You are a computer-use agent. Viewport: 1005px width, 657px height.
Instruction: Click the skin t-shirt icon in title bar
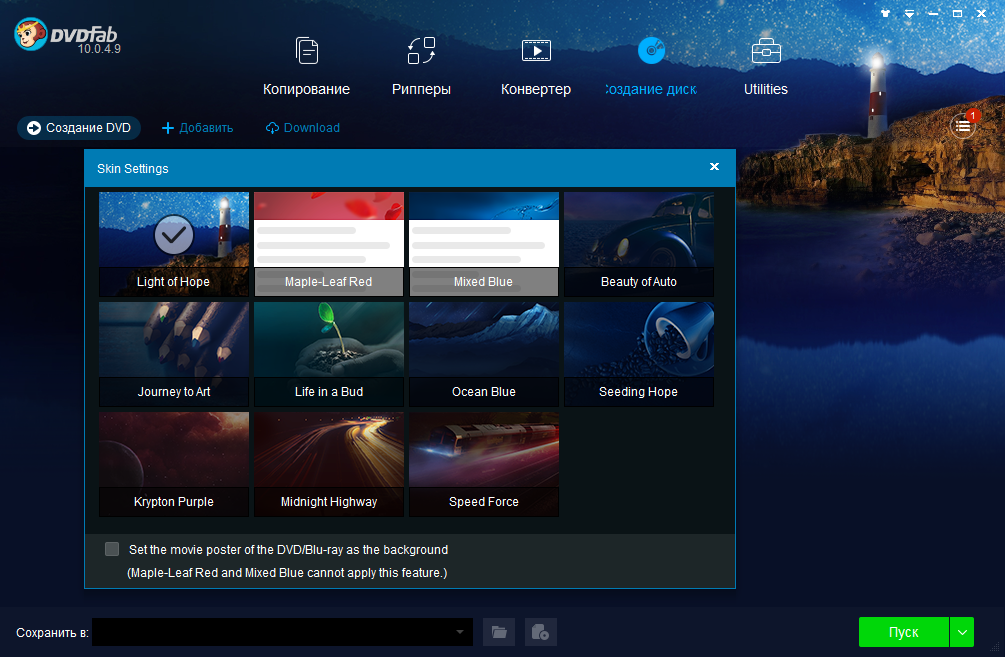(885, 14)
